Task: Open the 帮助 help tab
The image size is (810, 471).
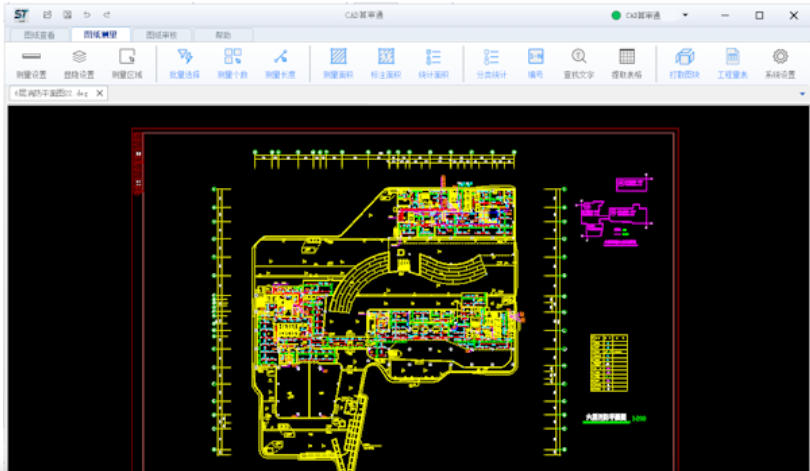Action: 223,35
